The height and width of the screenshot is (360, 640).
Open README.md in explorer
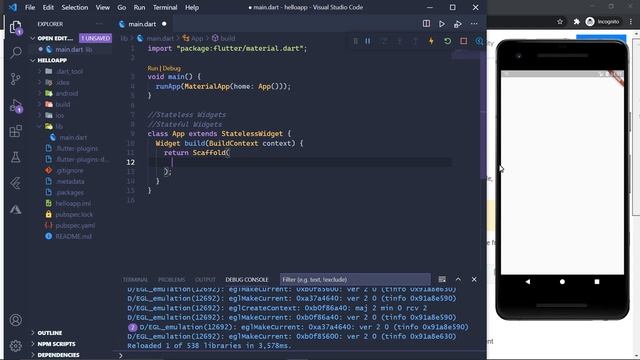click(73, 236)
